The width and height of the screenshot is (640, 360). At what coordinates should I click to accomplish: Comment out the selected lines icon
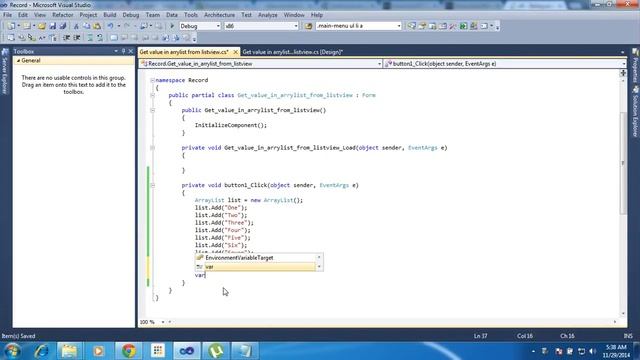90,38
